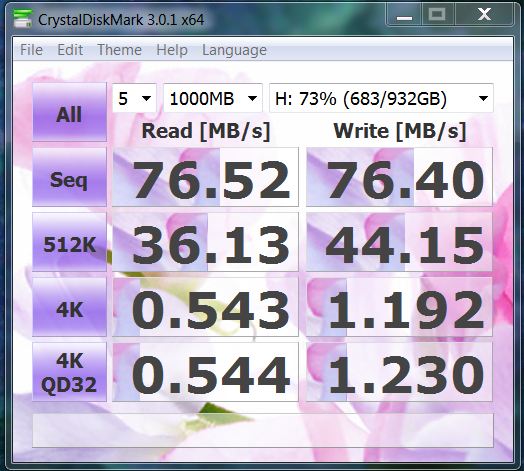Click the Write [MB/s] column header
Screen dimensions: 524x471
point(400,131)
